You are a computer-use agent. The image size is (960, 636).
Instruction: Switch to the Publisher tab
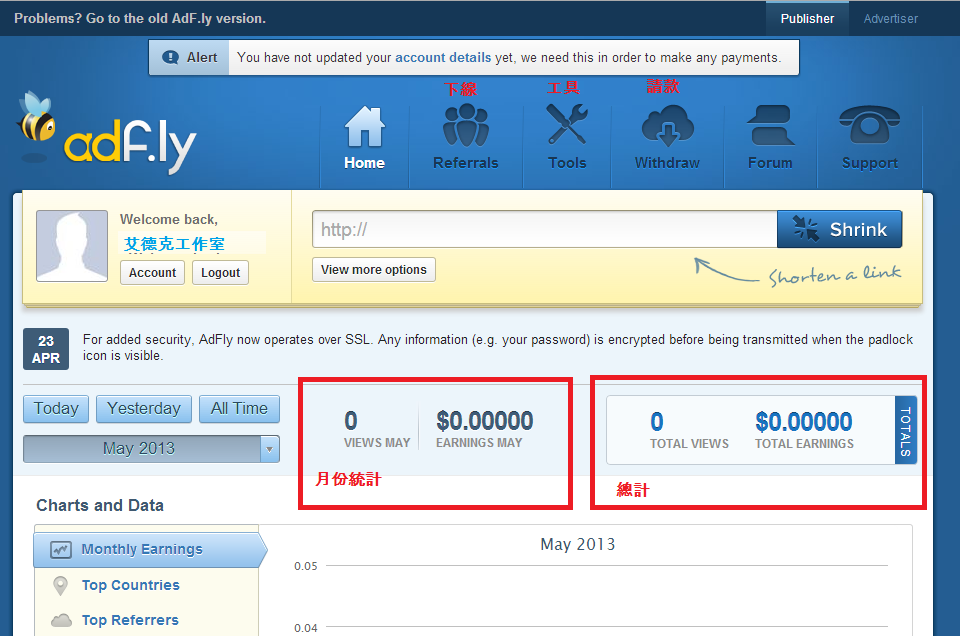pos(807,18)
